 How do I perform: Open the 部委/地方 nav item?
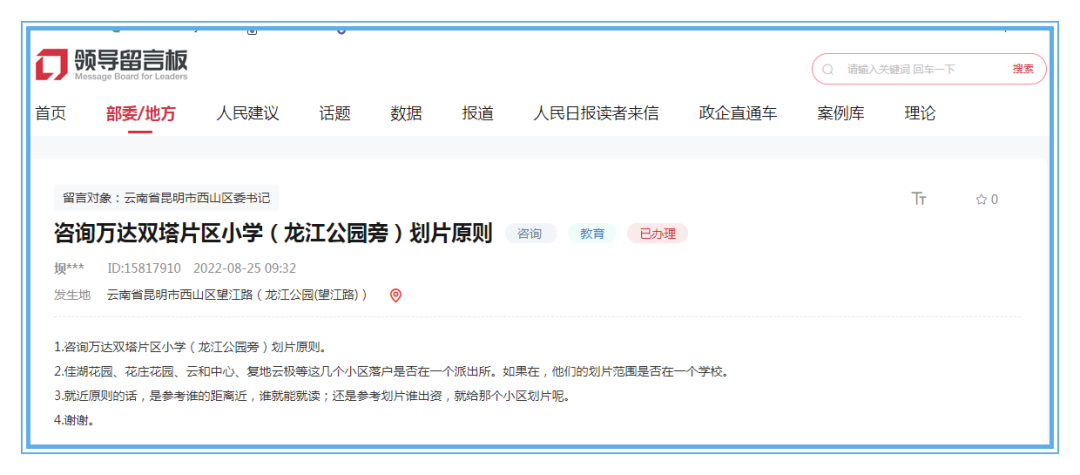(x=141, y=114)
